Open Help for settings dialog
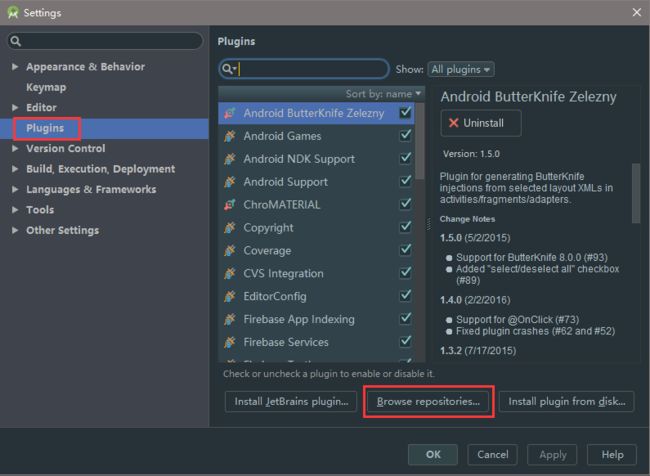 [612, 454]
